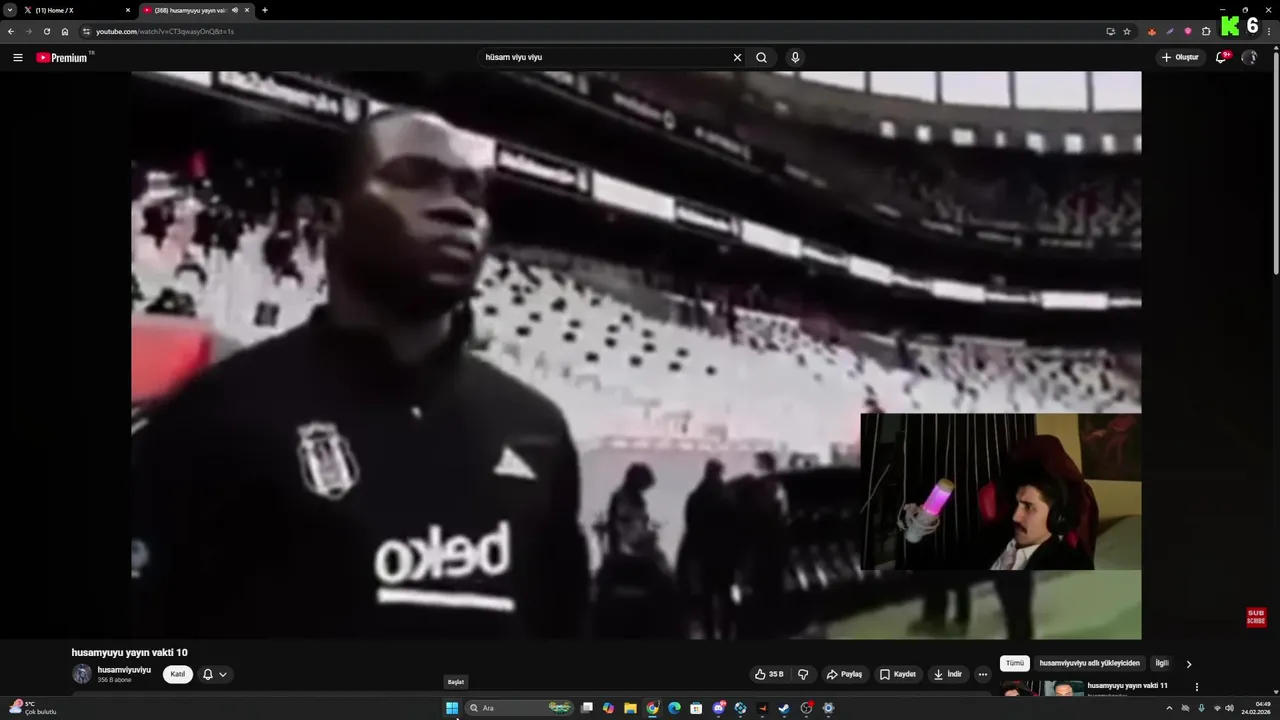Show next filter chips with right arrow
This screenshot has height=720, width=1280.
pyautogui.click(x=1188, y=664)
